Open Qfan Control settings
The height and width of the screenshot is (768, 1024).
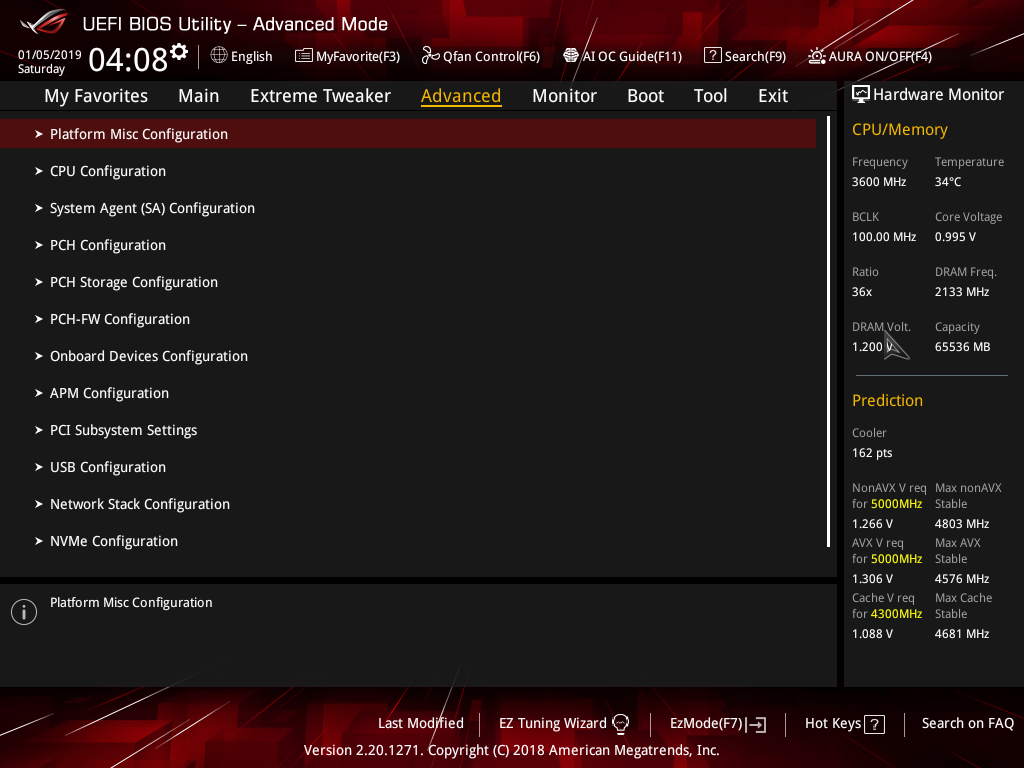coord(480,56)
